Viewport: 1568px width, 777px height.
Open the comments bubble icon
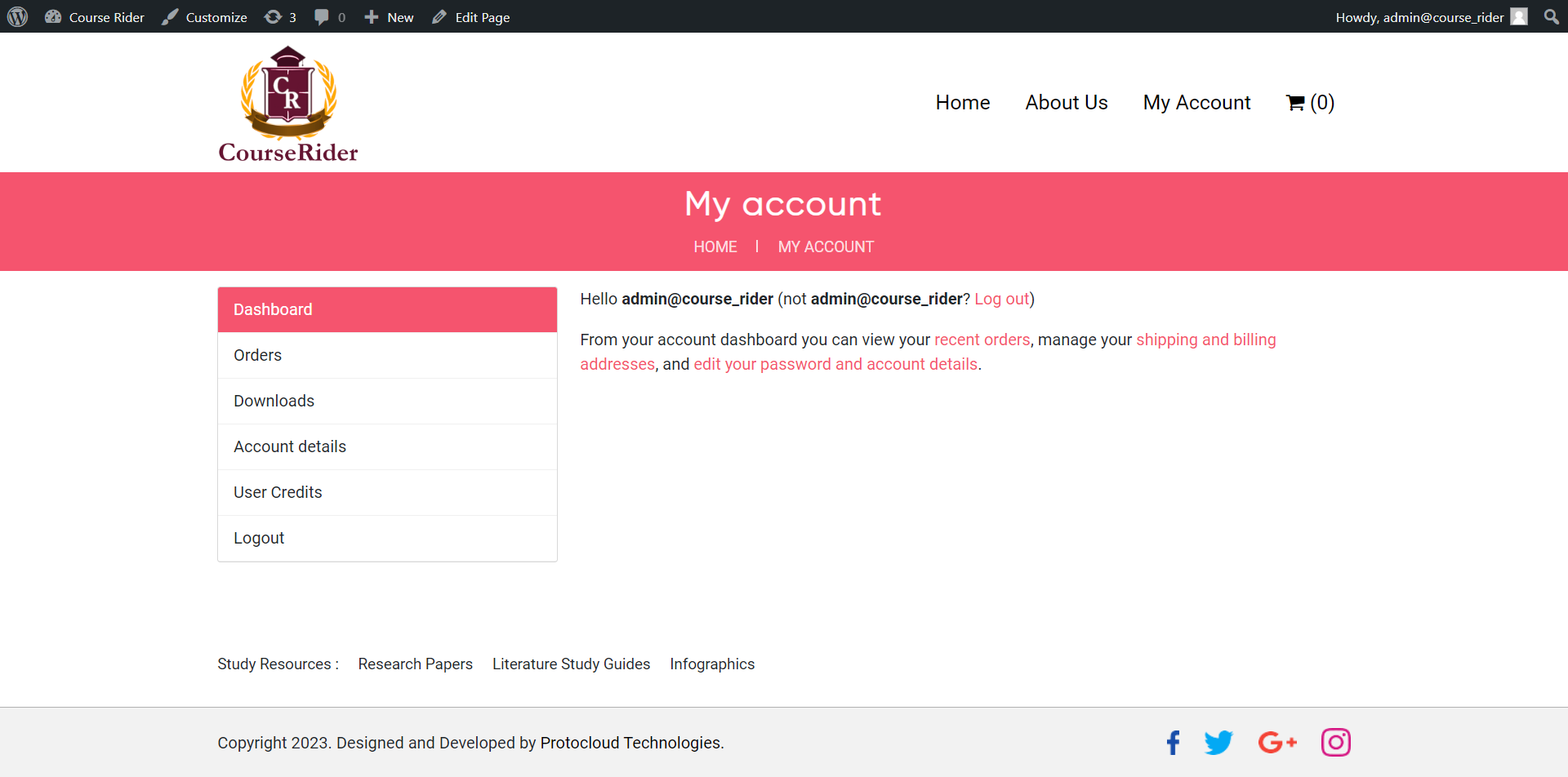pyautogui.click(x=322, y=16)
